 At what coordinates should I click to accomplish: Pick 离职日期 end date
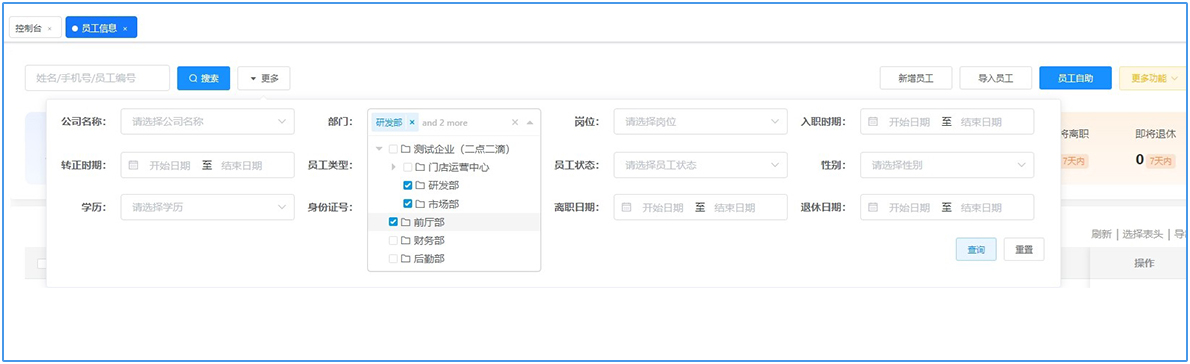coord(735,207)
